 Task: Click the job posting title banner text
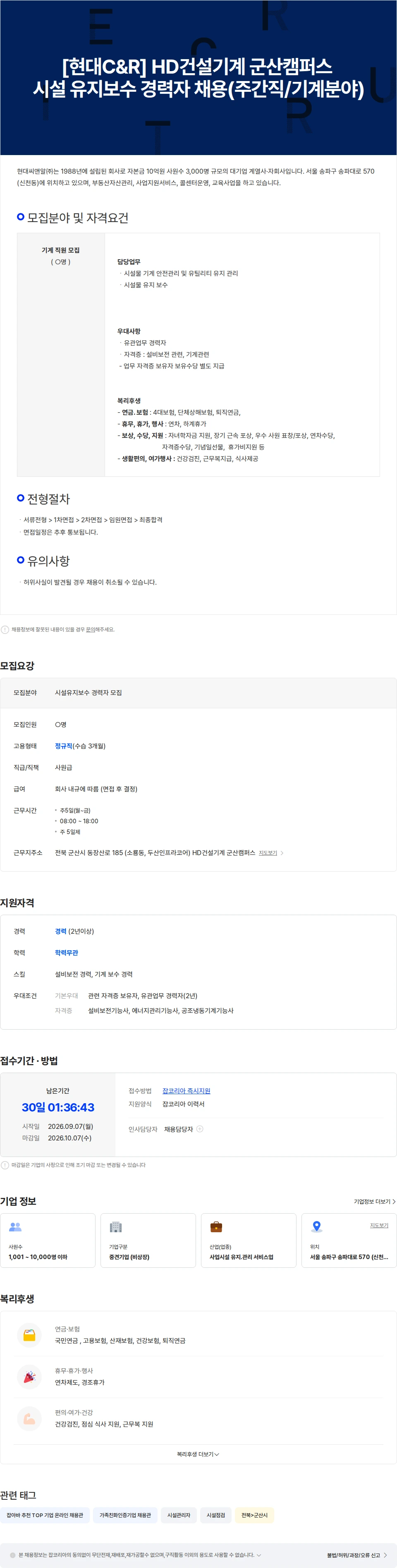coord(198,77)
